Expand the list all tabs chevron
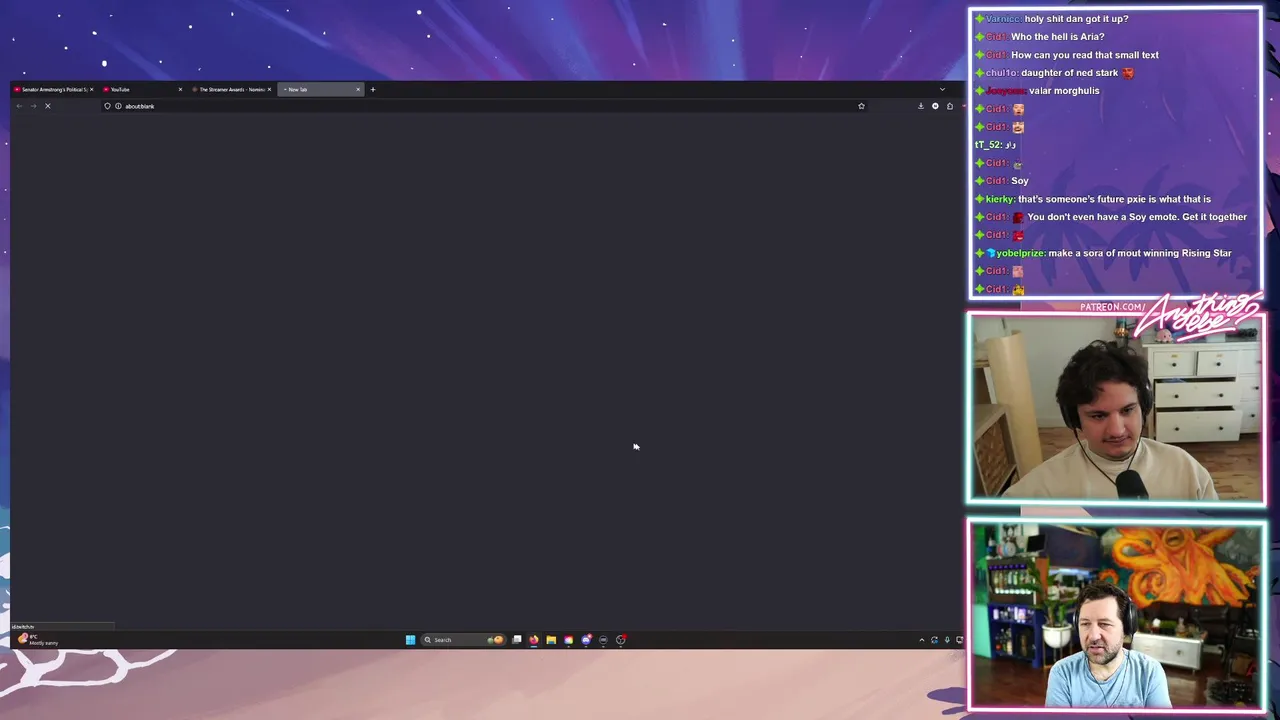 (x=942, y=89)
